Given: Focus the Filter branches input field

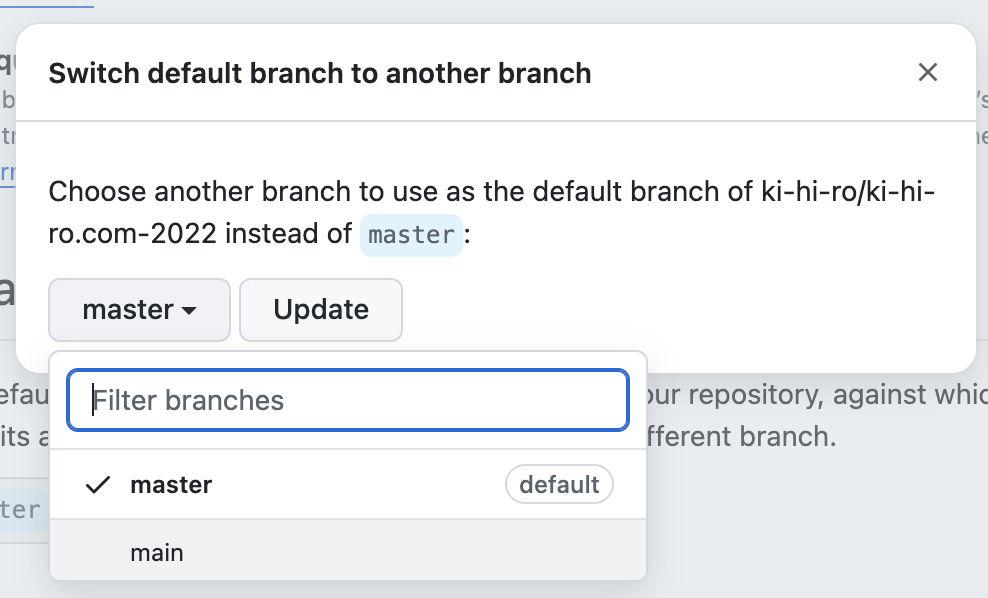Looking at the screenshot, I should pyautogui.click(x=348, y=400).
